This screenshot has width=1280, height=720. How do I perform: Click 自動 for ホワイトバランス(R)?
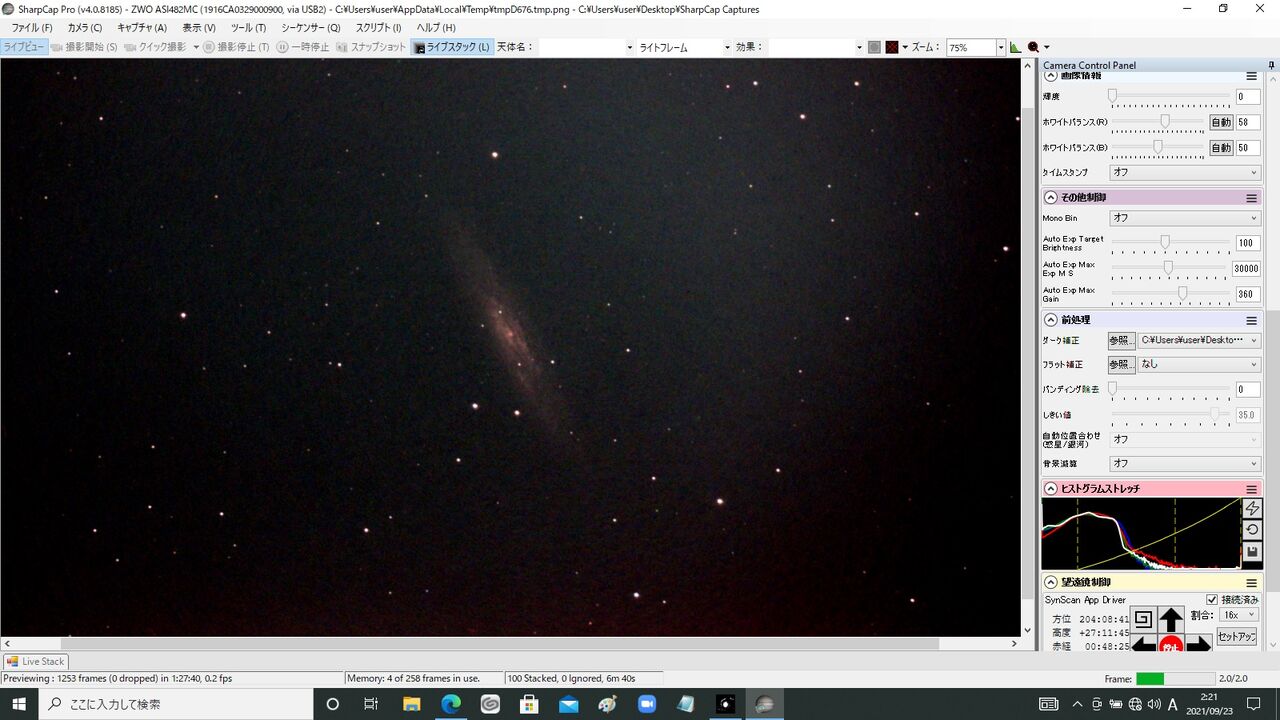[x=1221, y=122]
